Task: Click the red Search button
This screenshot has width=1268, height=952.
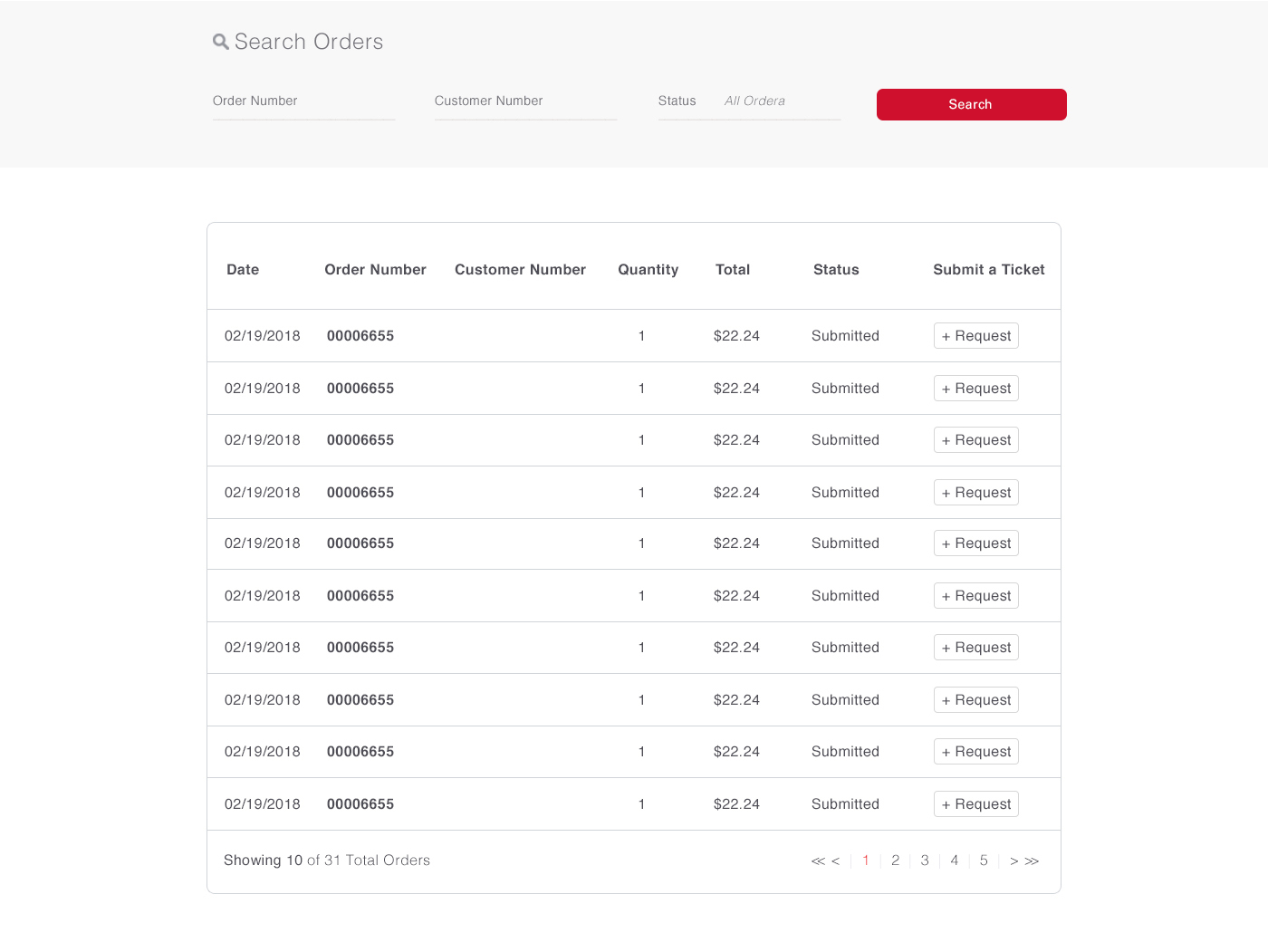Action: coord(971,104)
